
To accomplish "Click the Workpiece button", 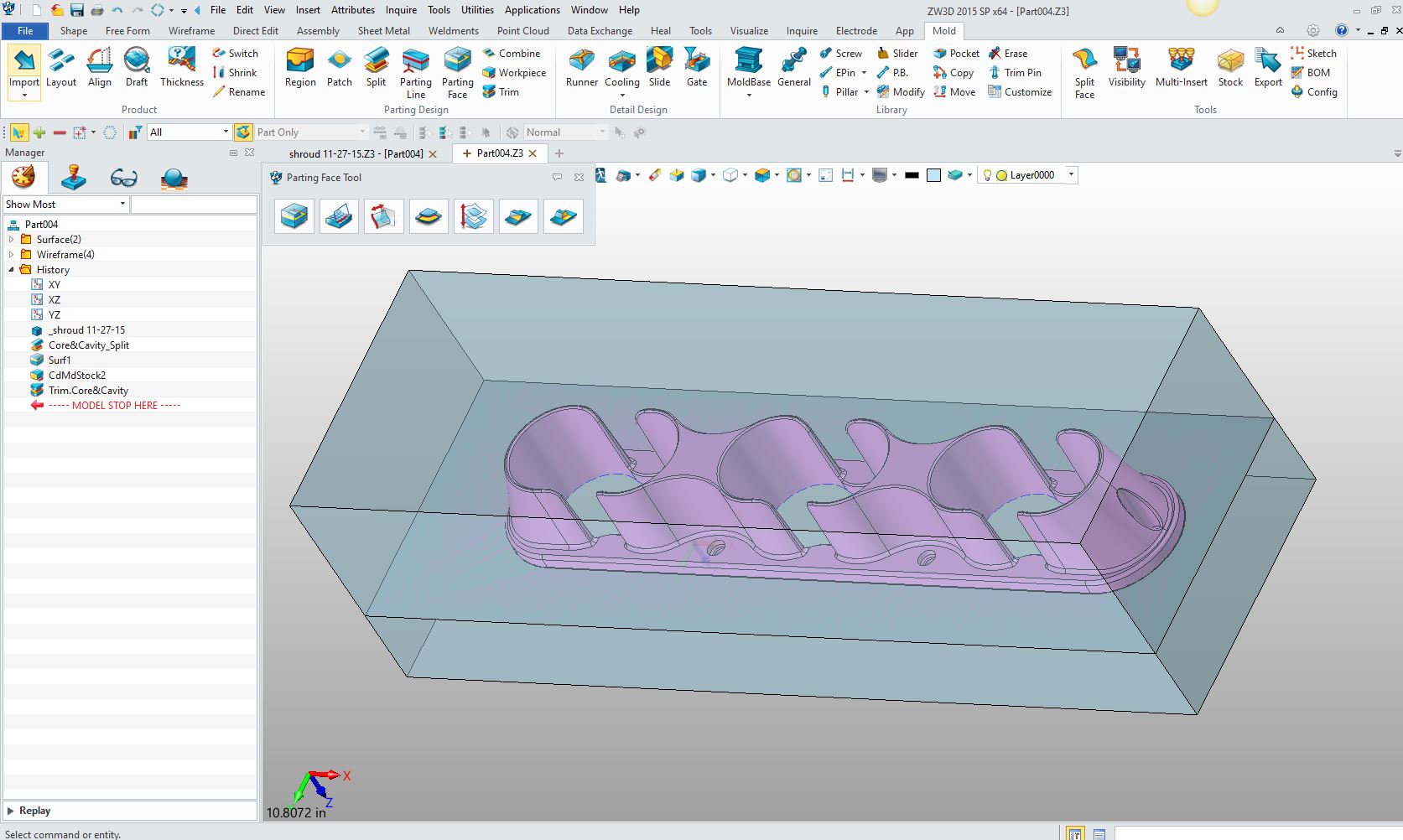I will click(514, 73).
